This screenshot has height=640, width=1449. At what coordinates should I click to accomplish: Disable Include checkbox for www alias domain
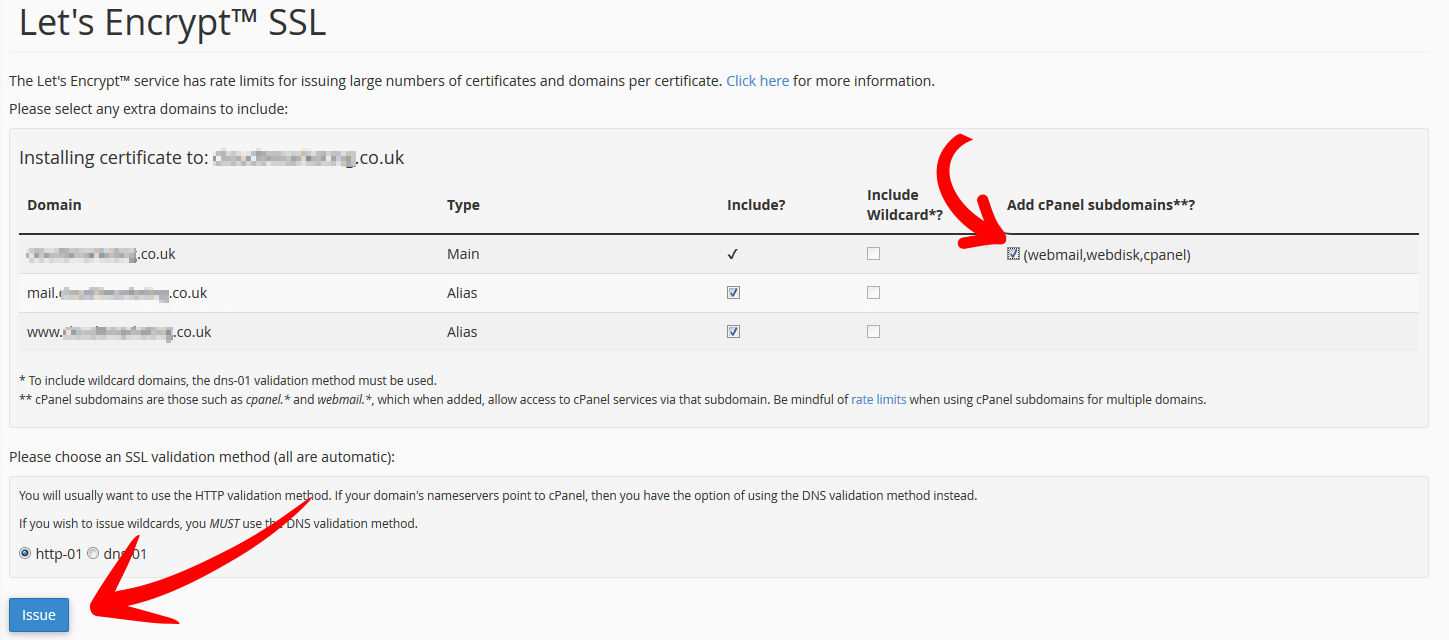click(733, 331)
